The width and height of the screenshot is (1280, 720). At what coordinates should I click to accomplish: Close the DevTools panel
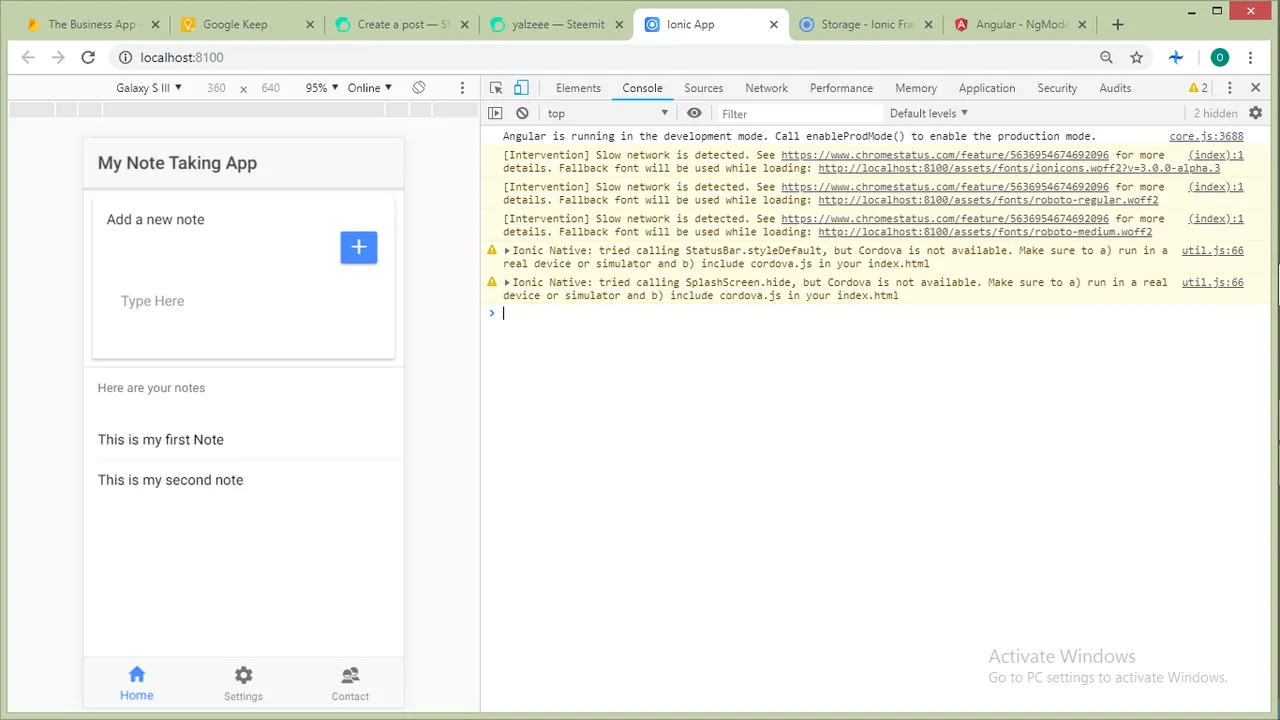click(1256, 88)
